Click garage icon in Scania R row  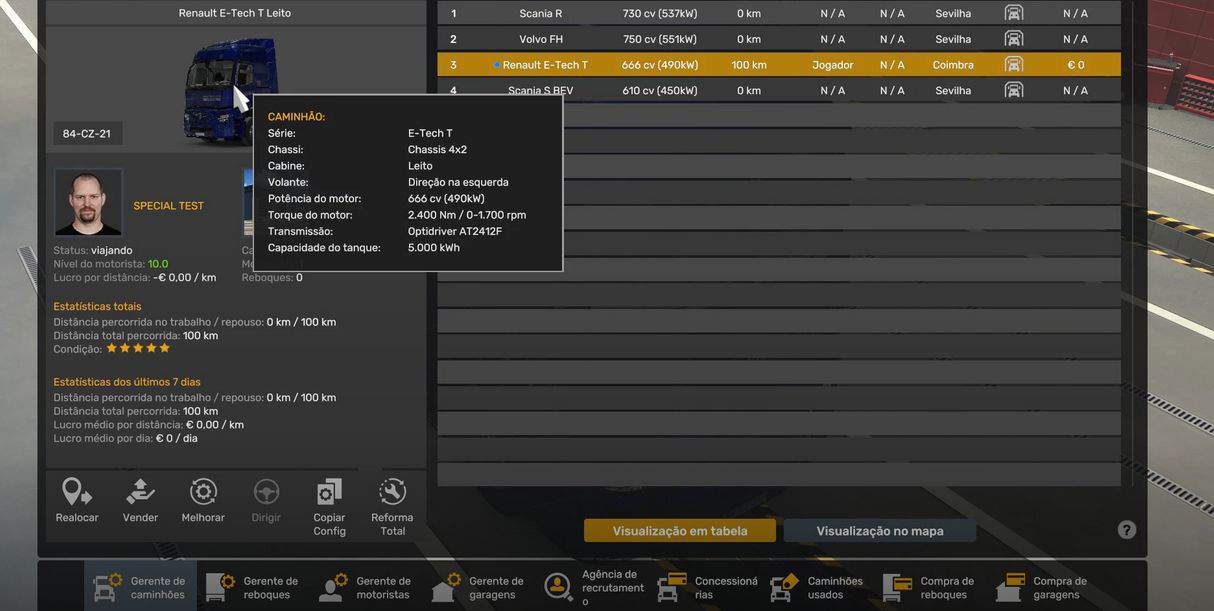pyautogui.click(x=1013, y=14)
